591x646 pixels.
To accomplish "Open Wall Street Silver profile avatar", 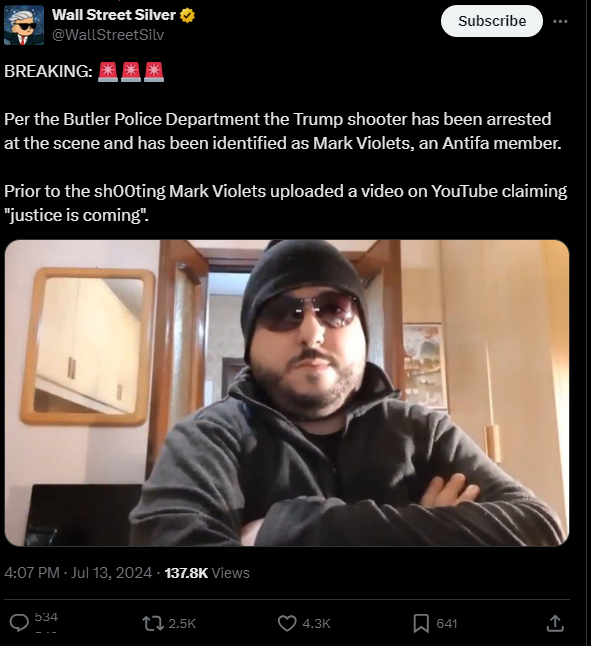I will coord(23,25).
